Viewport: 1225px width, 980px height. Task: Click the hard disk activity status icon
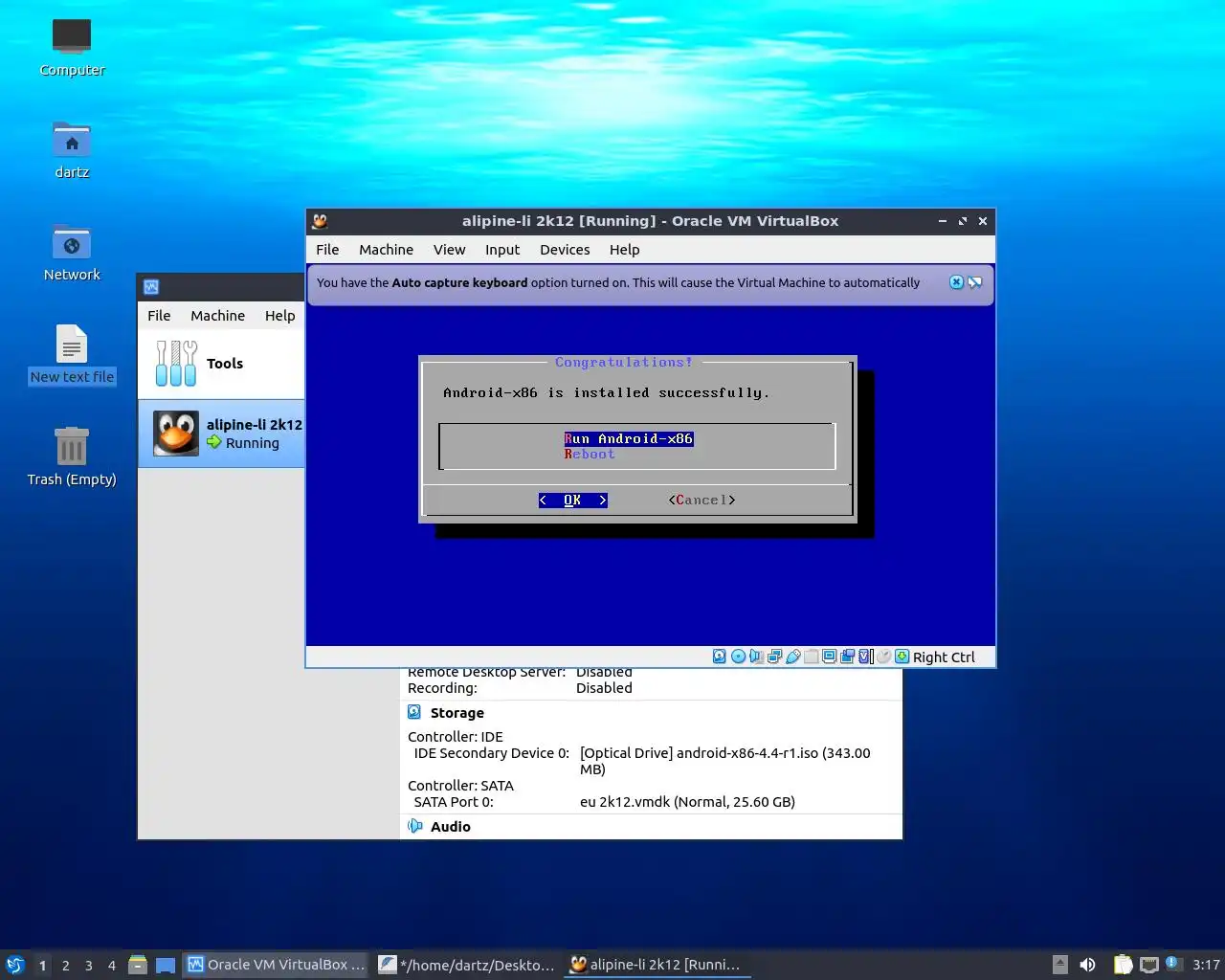[720, 657]
